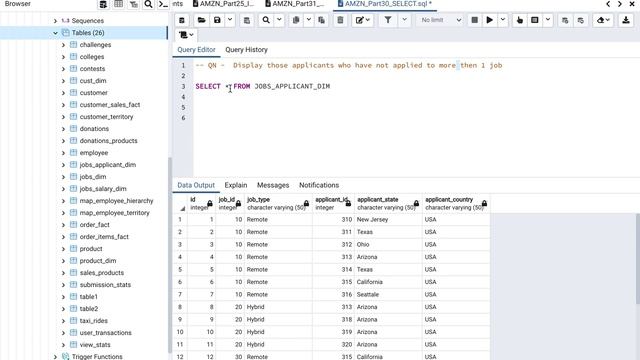
Task: Click the Commit transaction icon
Action: pos(565,20)
